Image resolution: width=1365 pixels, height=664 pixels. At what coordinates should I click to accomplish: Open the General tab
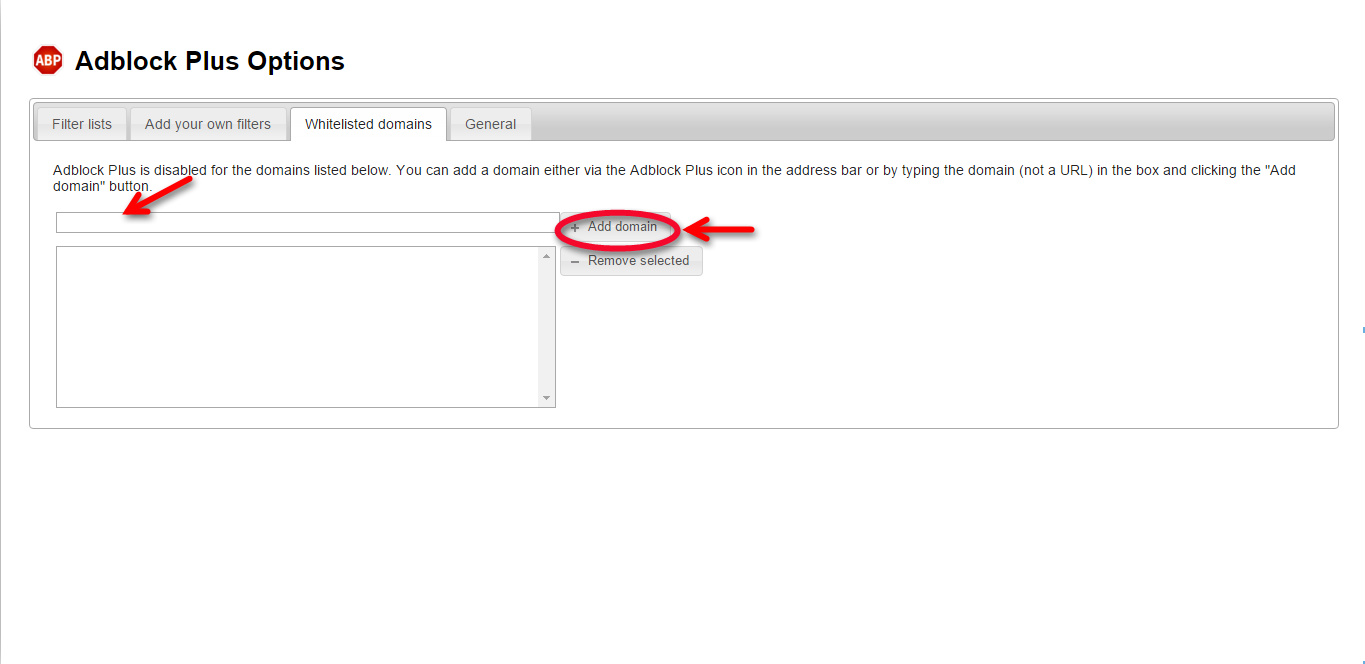pyautogui.click(x=490, y=124)
